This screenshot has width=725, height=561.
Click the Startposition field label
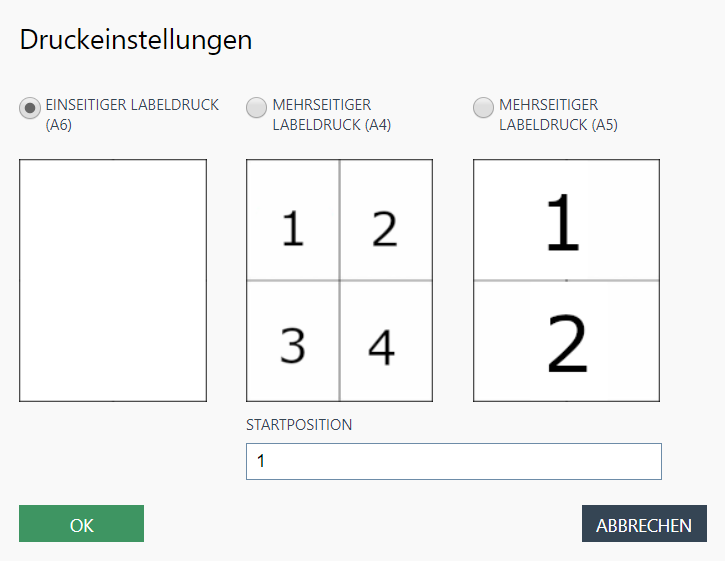(x=299, y=424)
